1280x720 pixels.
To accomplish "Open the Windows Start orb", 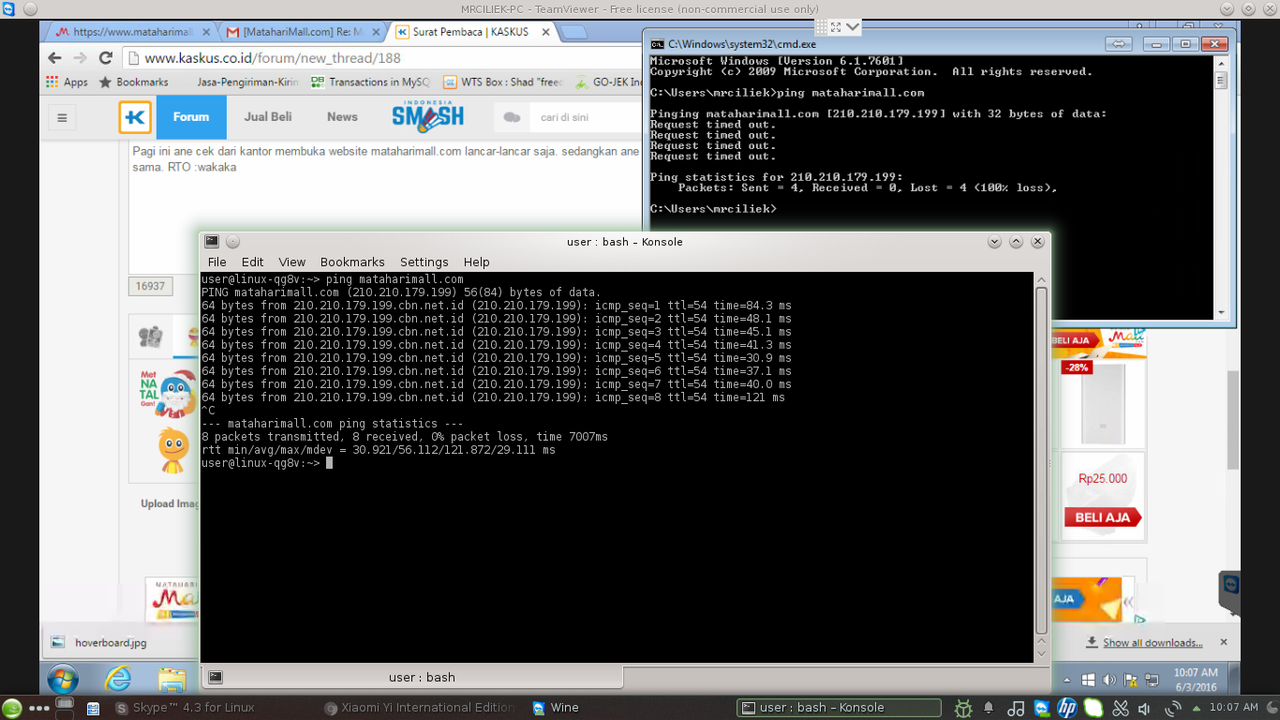I will [62, 679].
